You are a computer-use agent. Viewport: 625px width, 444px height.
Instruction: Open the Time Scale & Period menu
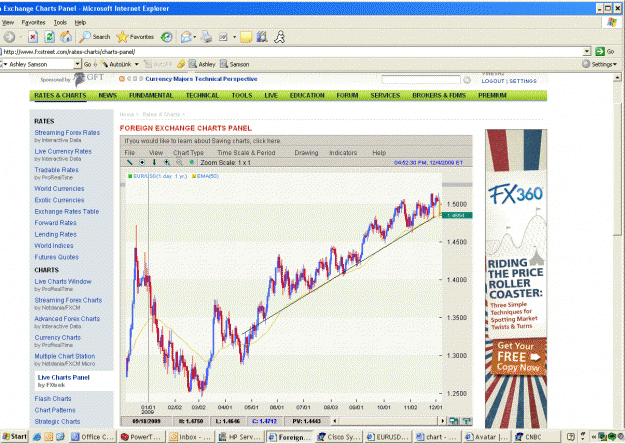point(246,153)
